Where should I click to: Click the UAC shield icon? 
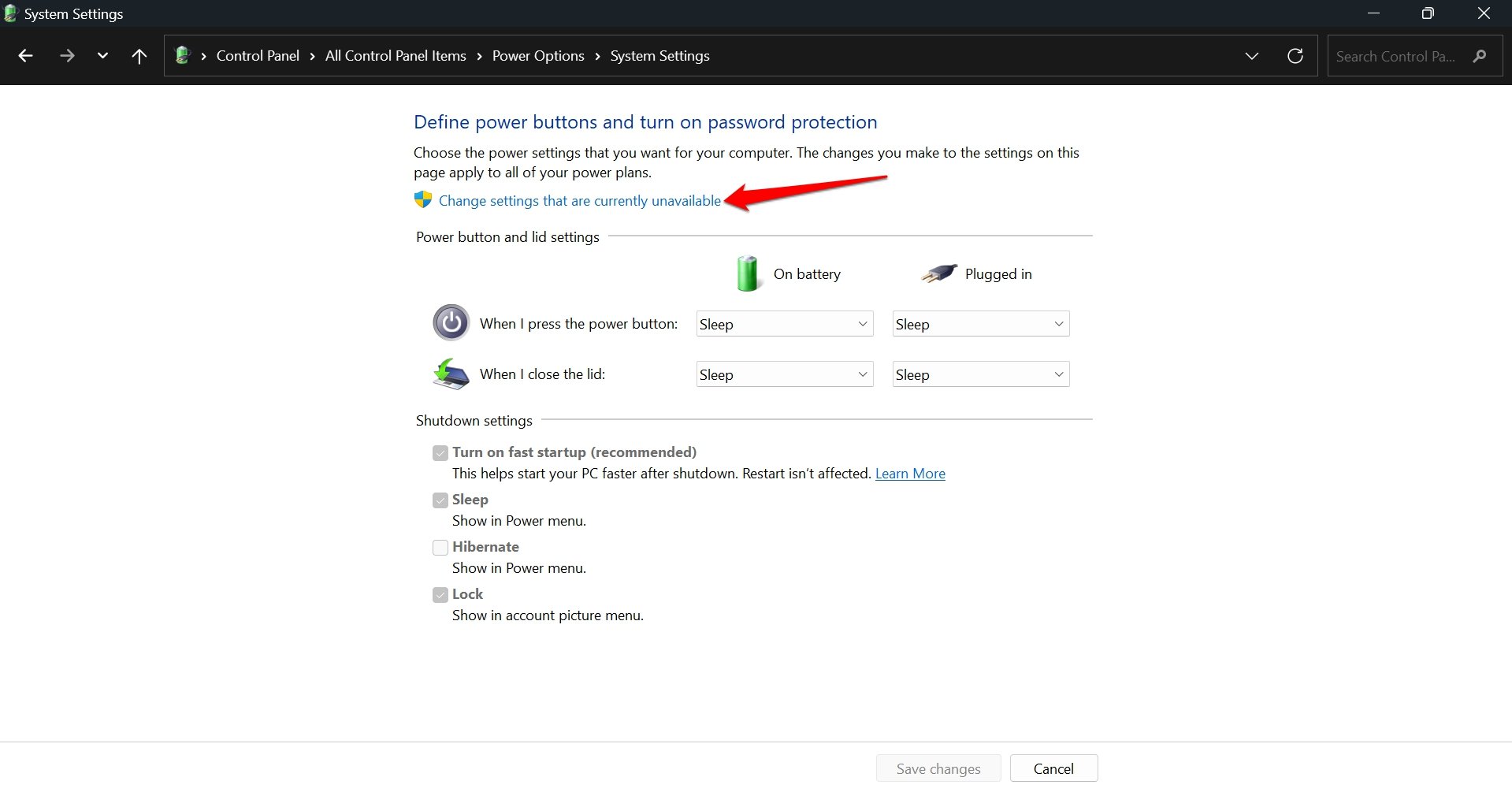click(423, 200)
